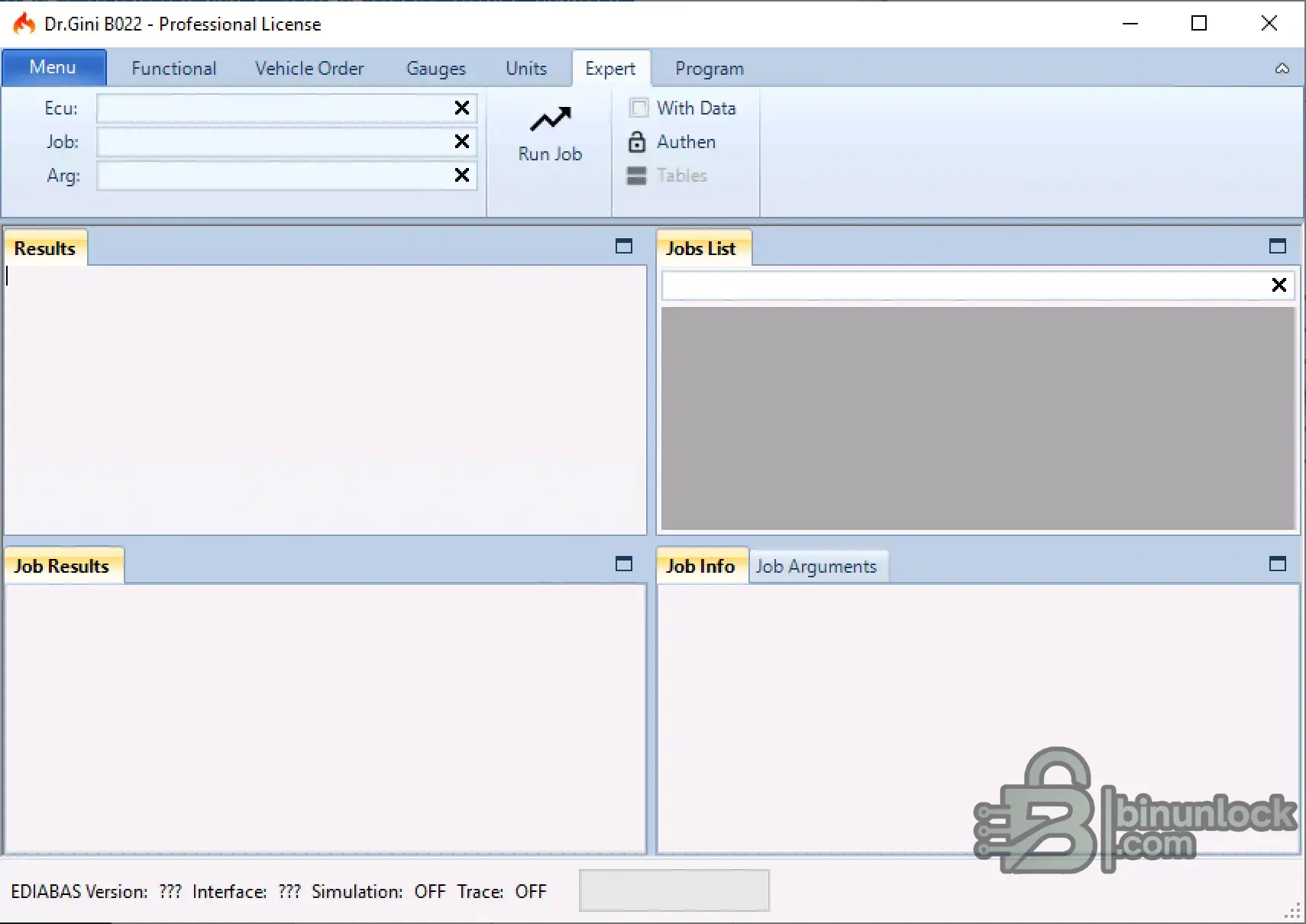Image resolution: width=1306 pixels, height=924 pixels.
Task: Maximize the Dr.Gini window
Action: coord(1199,24)
